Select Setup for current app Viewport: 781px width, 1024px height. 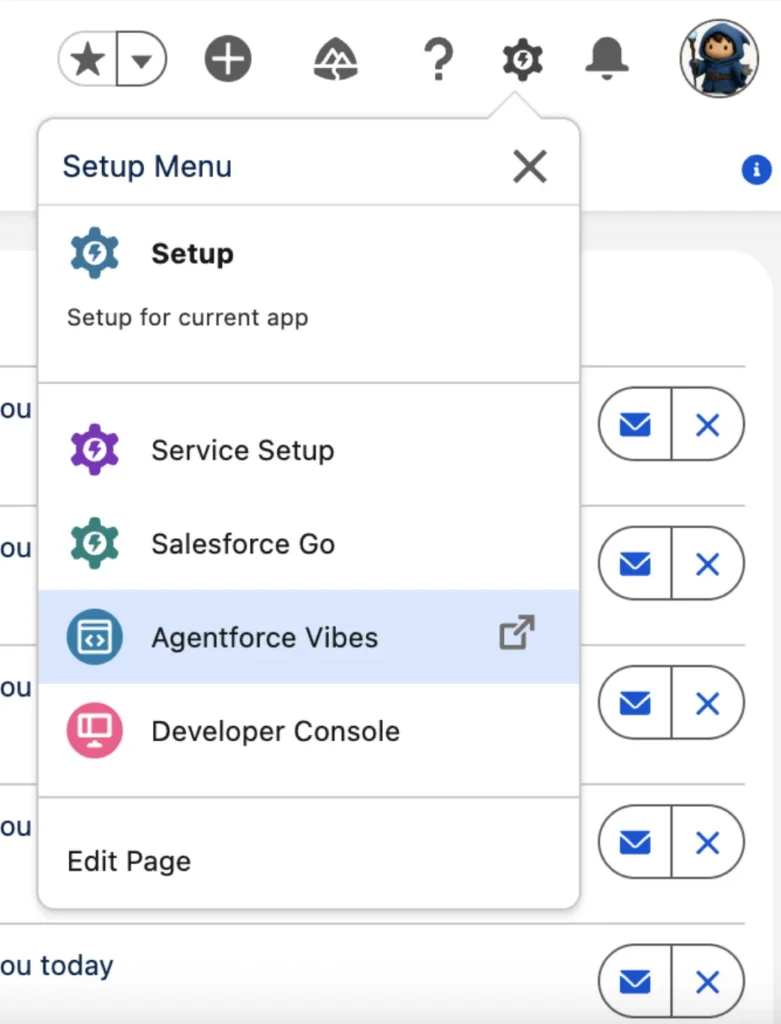(192, 254)
